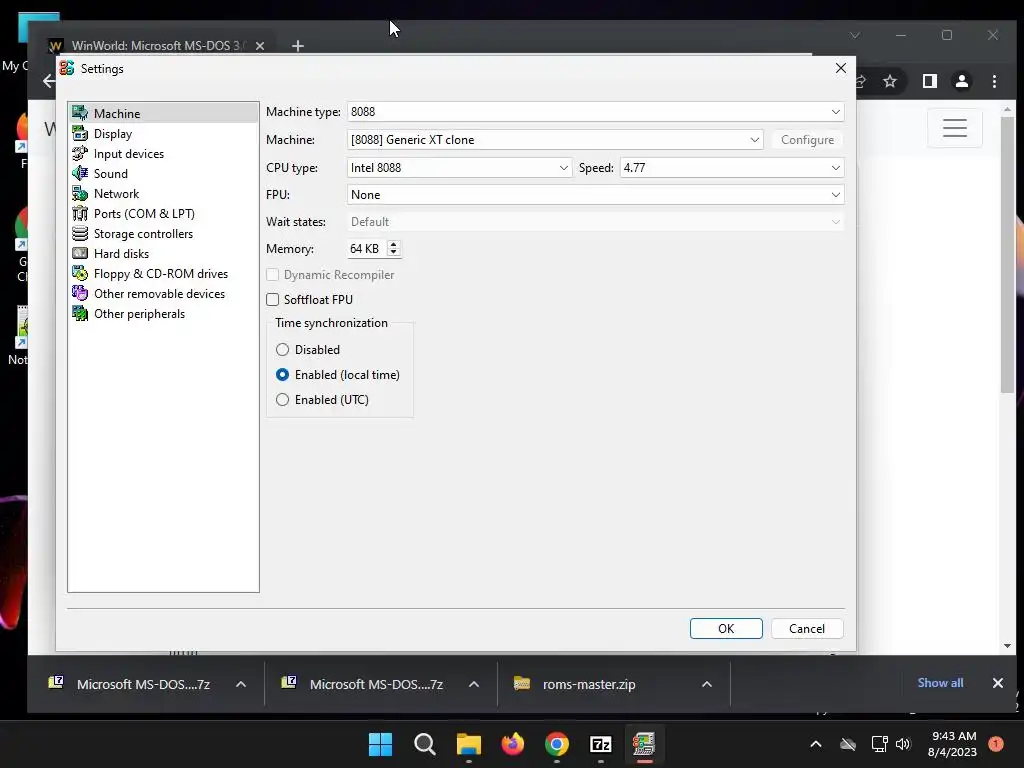The image size is (1024, 768).
Task: Open a new Chrome tab
Action: tap(298, 46)
